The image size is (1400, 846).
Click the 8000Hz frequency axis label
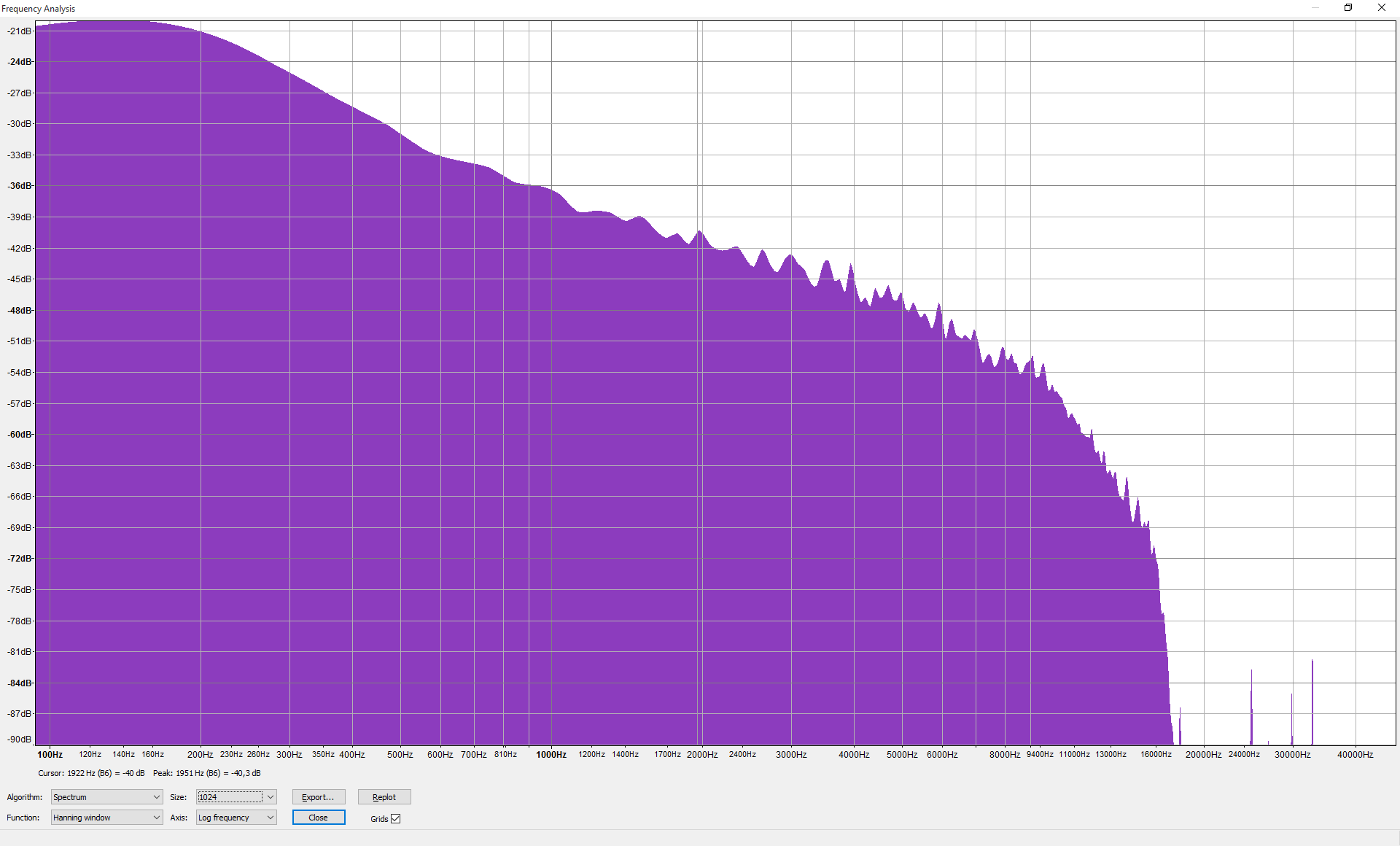(x=1005, y=755)
